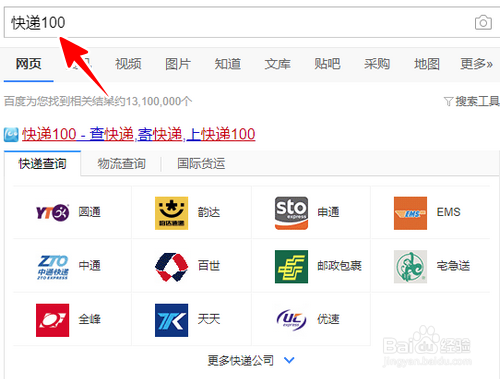Select the 快递查询 tab

[42, 164]
